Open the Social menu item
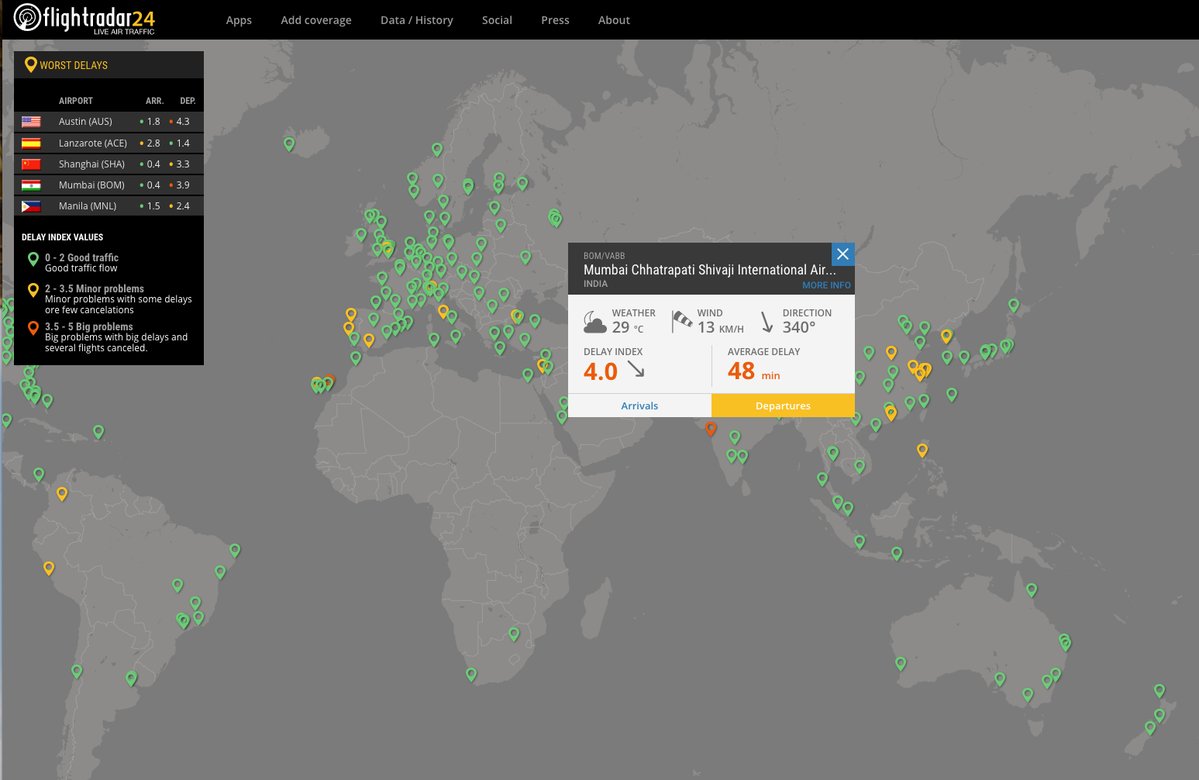 point(497,20)
